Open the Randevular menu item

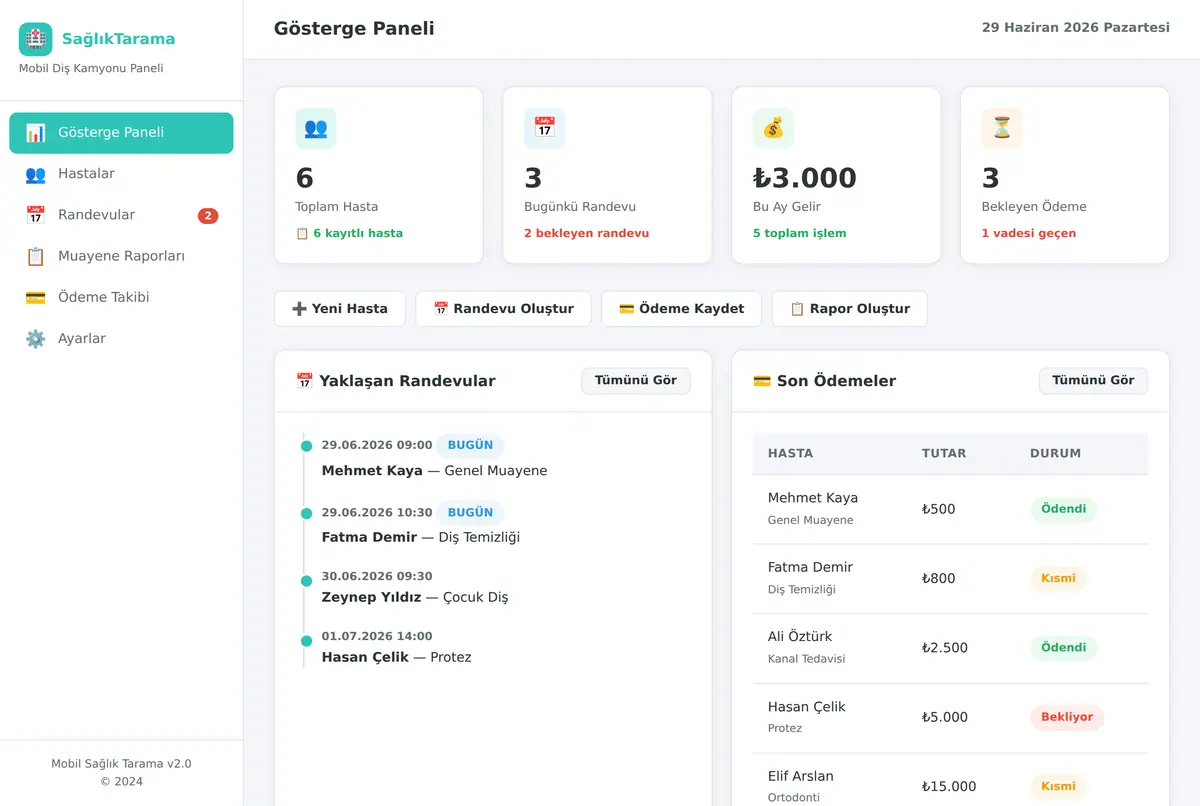(x=121, y=215)
